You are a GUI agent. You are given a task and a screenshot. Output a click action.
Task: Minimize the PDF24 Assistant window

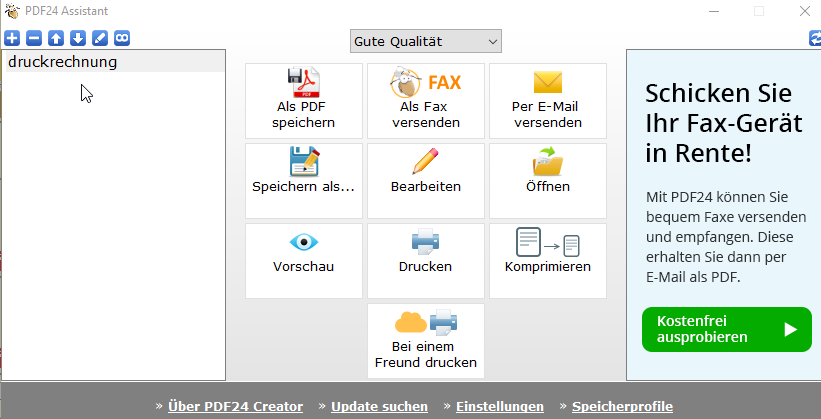click(714, 11)
